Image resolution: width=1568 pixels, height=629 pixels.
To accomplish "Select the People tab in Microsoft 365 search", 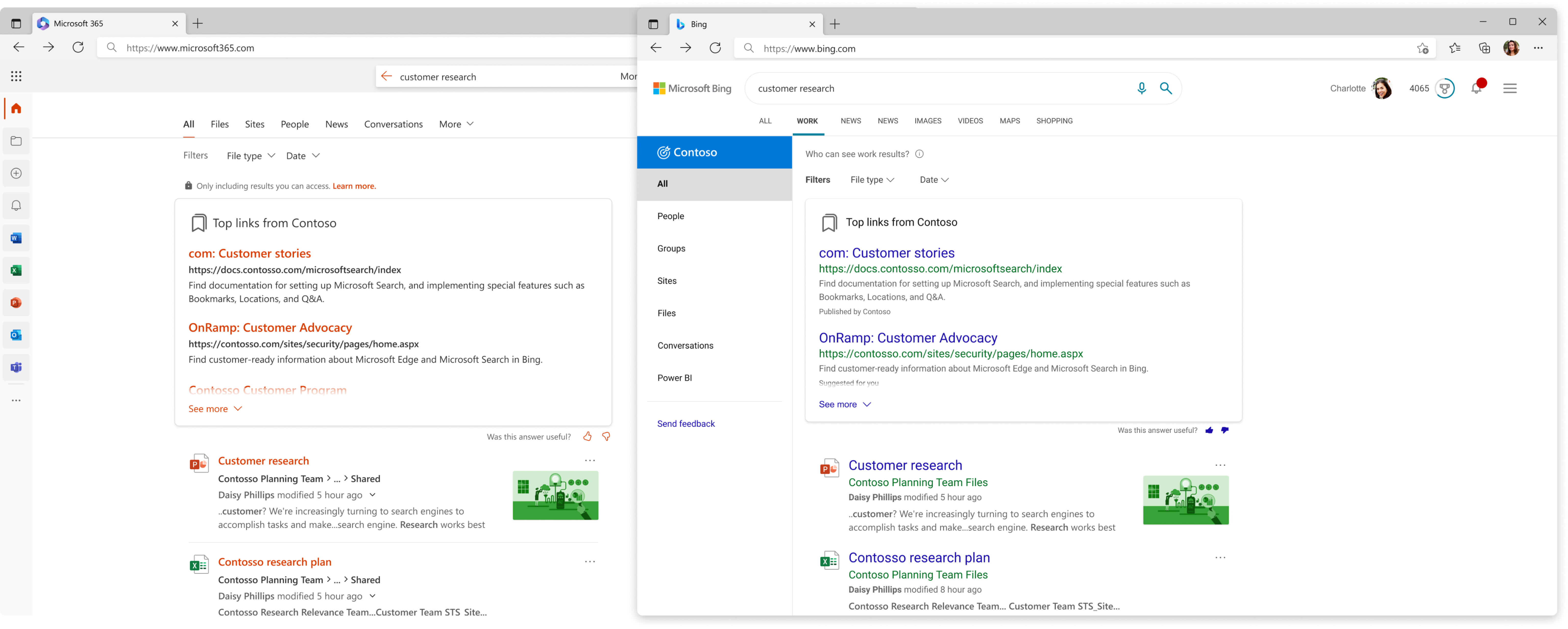I will [x=295, y=124].
